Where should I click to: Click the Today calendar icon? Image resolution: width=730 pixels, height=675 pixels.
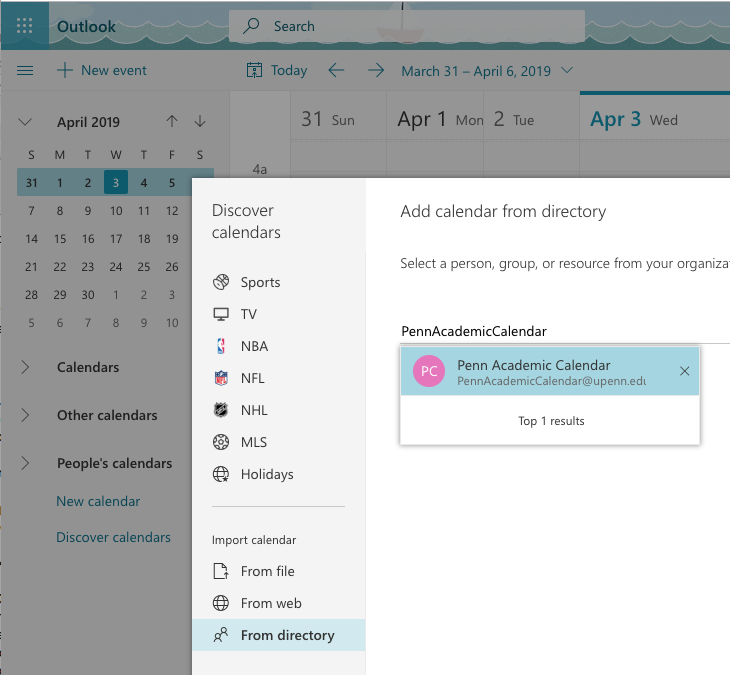[x=254, y=70]
